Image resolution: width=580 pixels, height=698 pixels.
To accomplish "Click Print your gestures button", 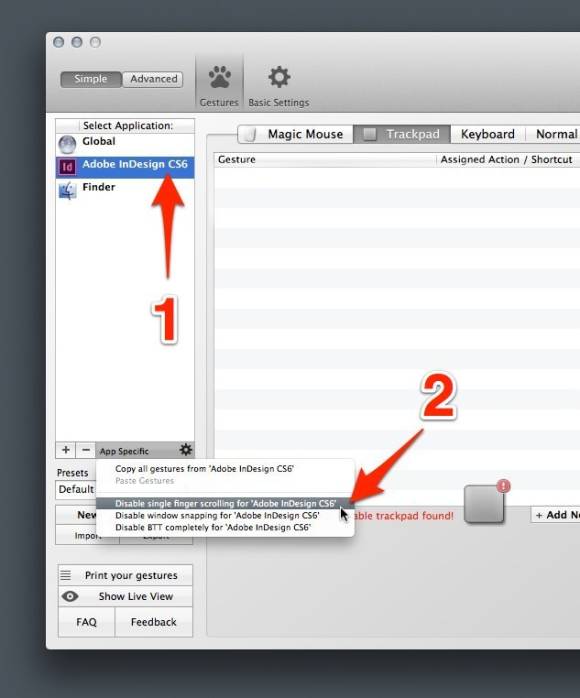I will pyautogui.click(x=125, y=575).
